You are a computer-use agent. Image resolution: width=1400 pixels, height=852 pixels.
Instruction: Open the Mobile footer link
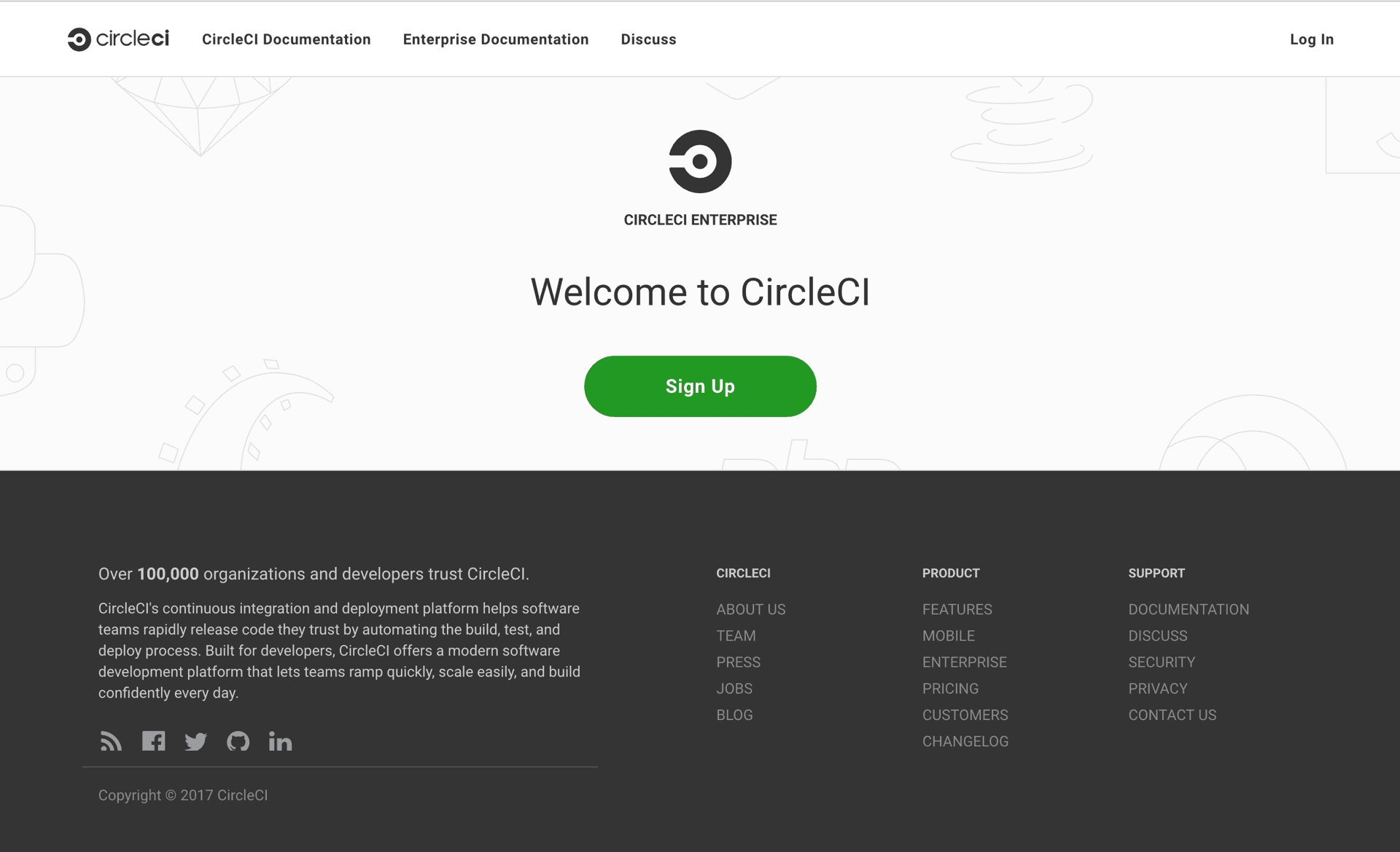coord(949,636)
